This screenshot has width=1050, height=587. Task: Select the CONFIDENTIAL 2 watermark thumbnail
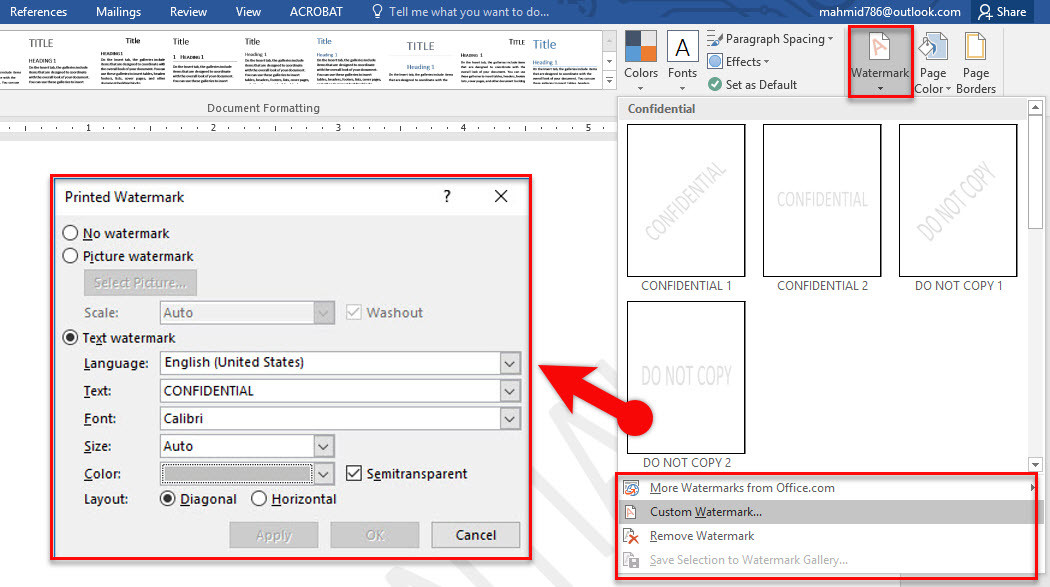coord(822,200)
